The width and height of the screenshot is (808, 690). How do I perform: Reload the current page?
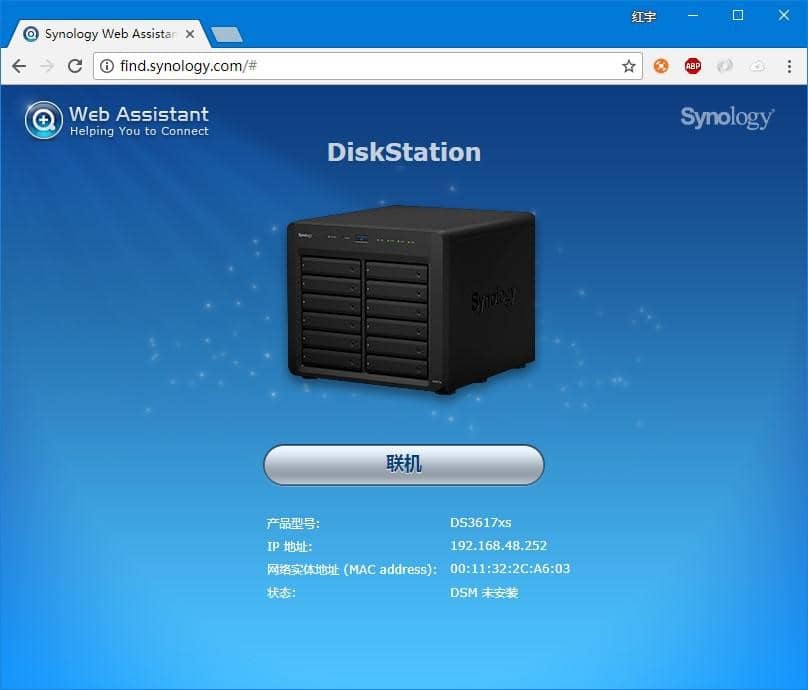pos(75,66)
